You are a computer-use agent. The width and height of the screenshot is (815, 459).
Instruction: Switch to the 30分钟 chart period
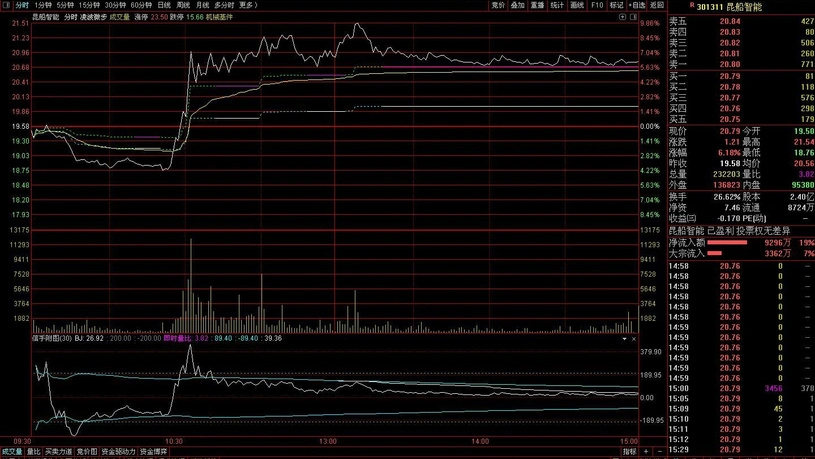coord(115,5)
